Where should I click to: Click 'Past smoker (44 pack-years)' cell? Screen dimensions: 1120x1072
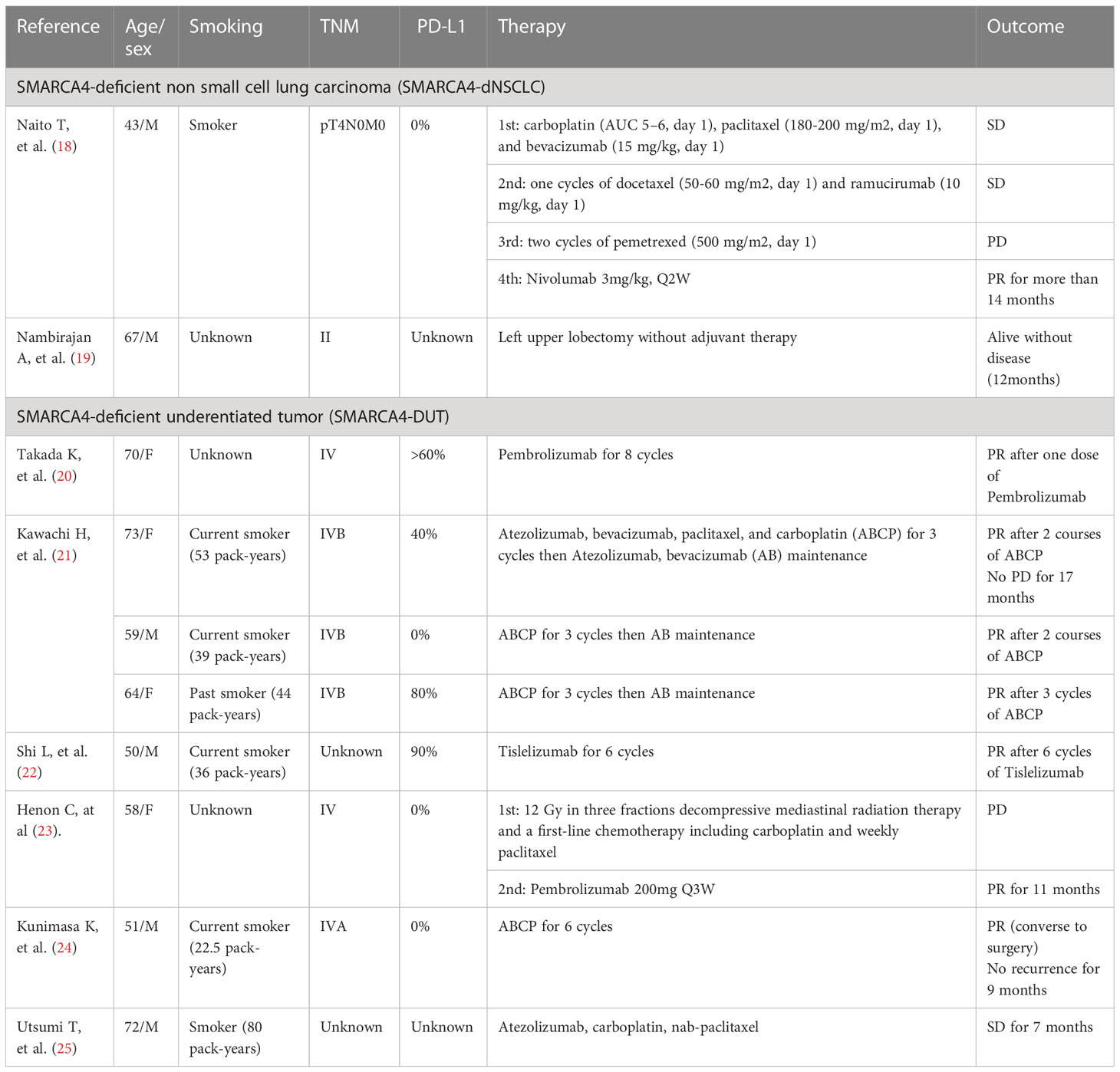tap(244, 704)
